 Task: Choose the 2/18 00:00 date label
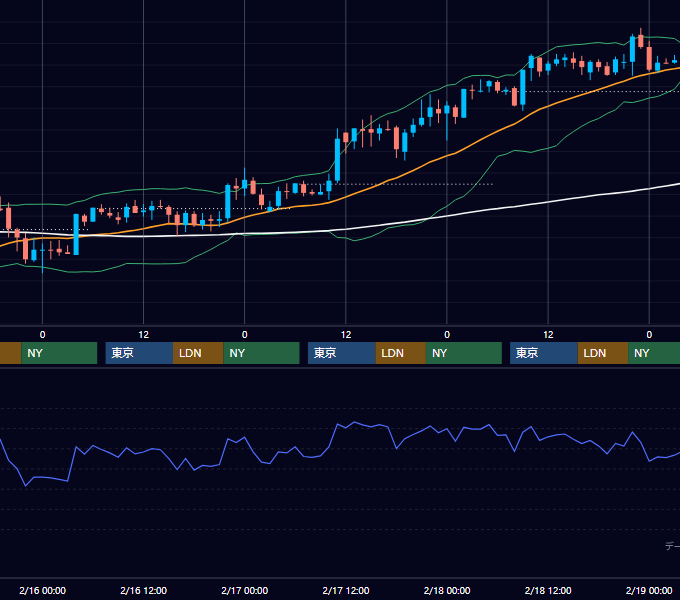pyautogui.click(x=447, y=590)
